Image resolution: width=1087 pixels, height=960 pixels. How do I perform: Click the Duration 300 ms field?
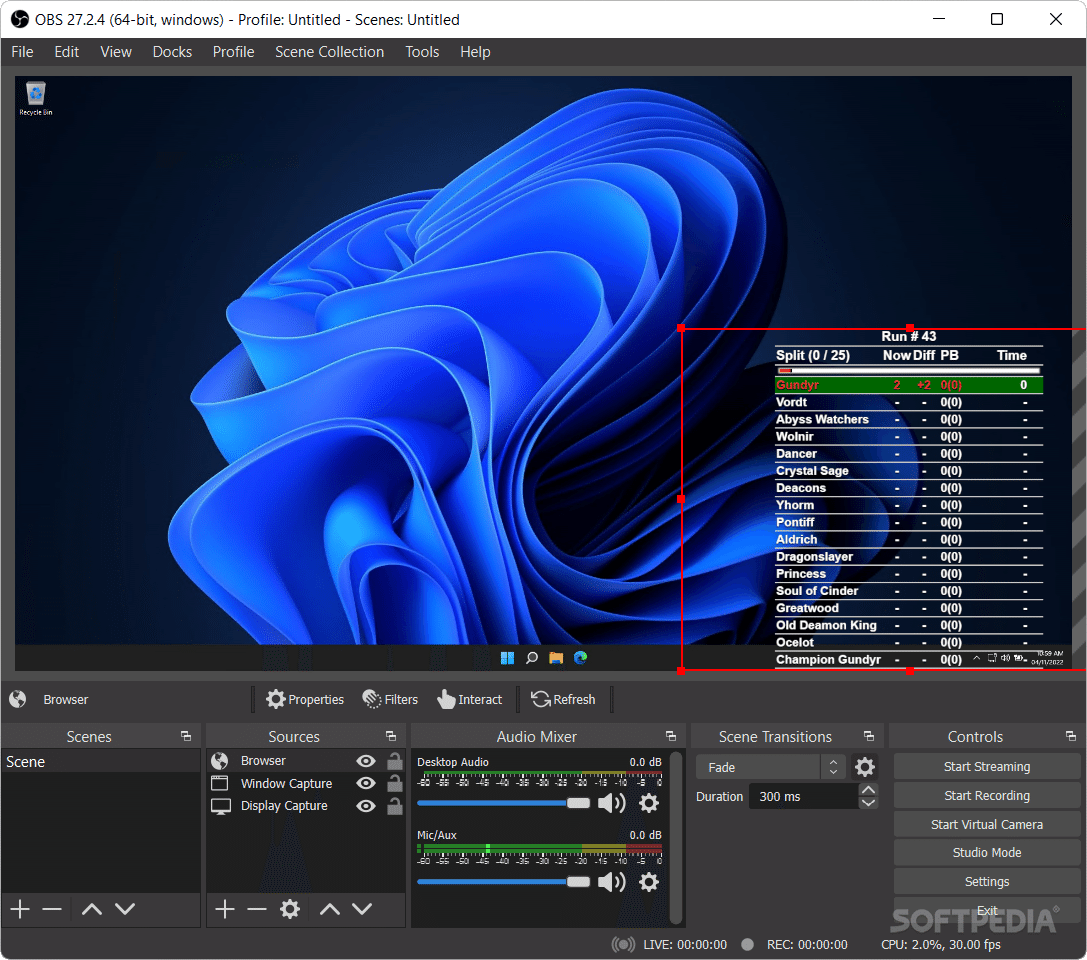coord(803,796)
